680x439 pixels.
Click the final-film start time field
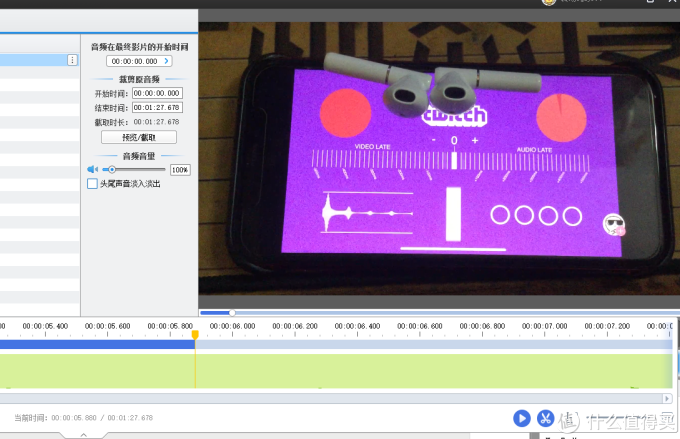(139, 61)
